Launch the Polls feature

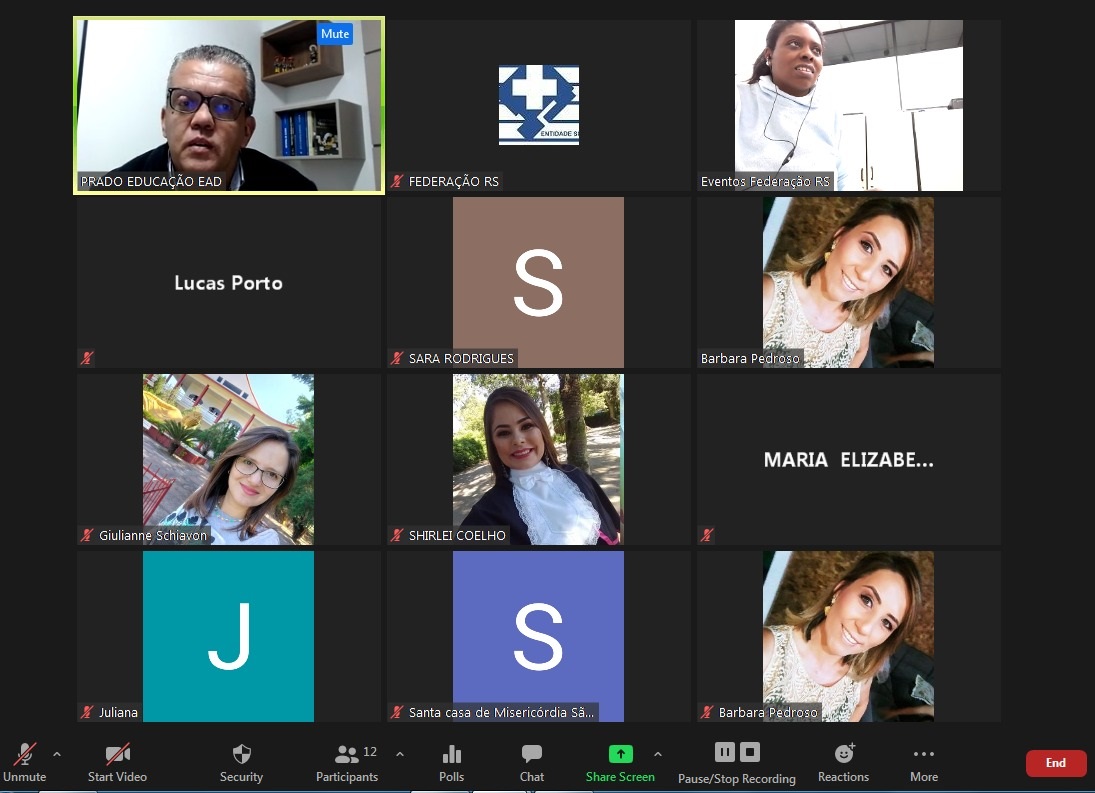(x=451, y=762)
